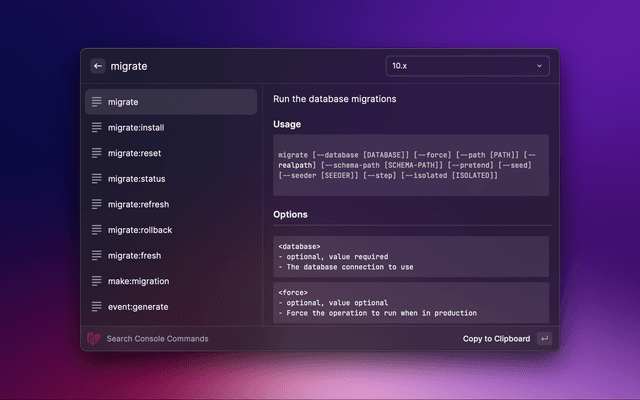Click the usage command code block
This screenshot has height=400, width=640.
[410, 165]
